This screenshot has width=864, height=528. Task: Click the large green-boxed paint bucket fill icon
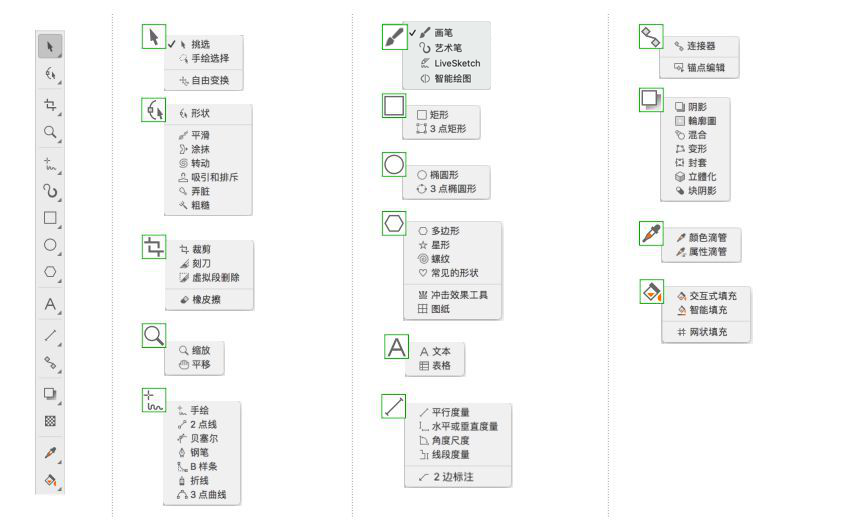pyautogui.click(x=651, y=292)
